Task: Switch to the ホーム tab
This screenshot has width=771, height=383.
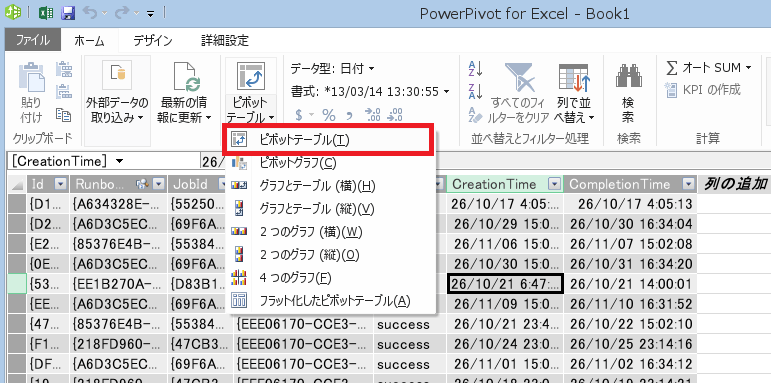Action: pos(89,40)
